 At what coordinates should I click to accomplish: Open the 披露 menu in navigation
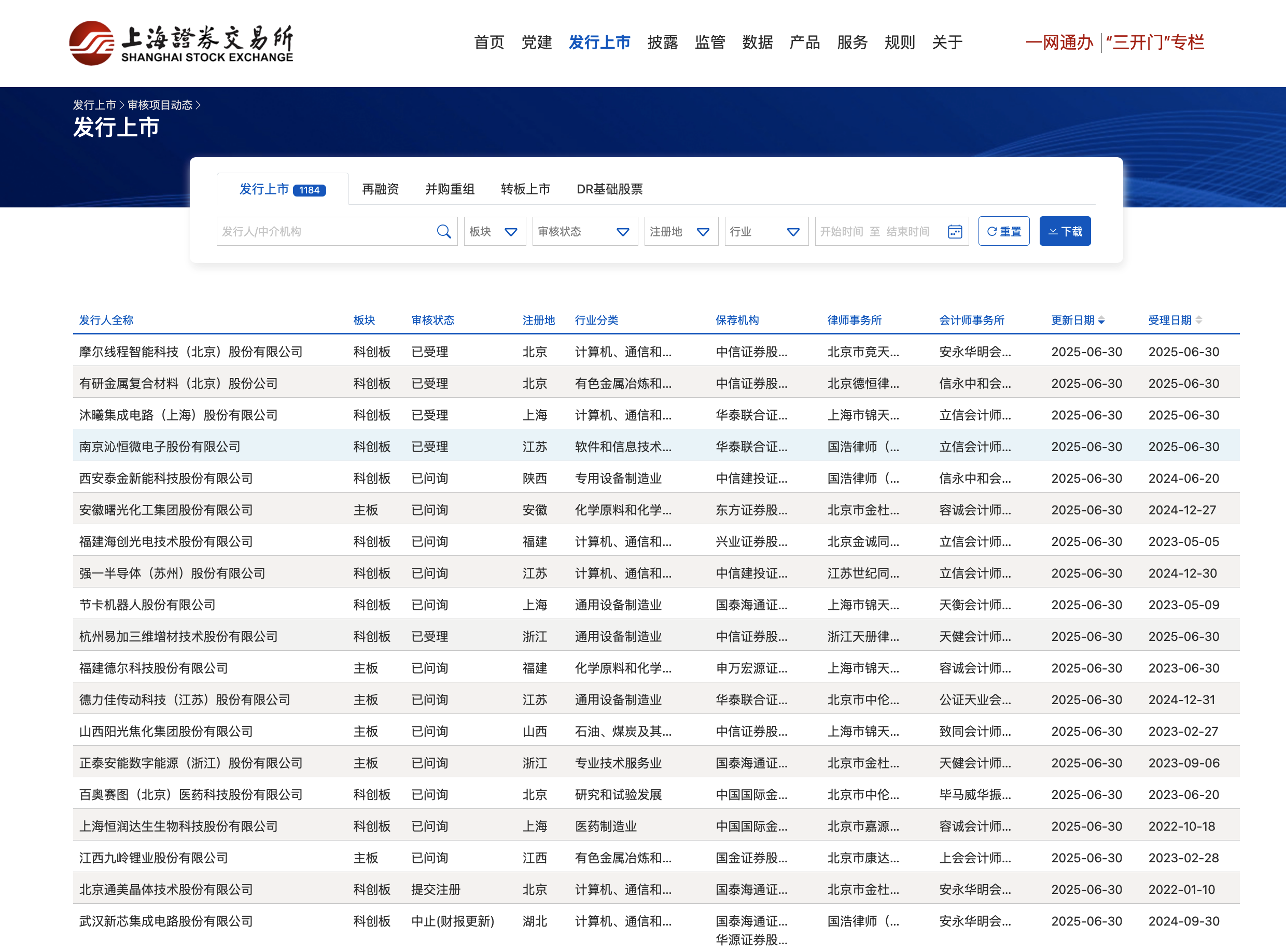[x=662, y=42]
